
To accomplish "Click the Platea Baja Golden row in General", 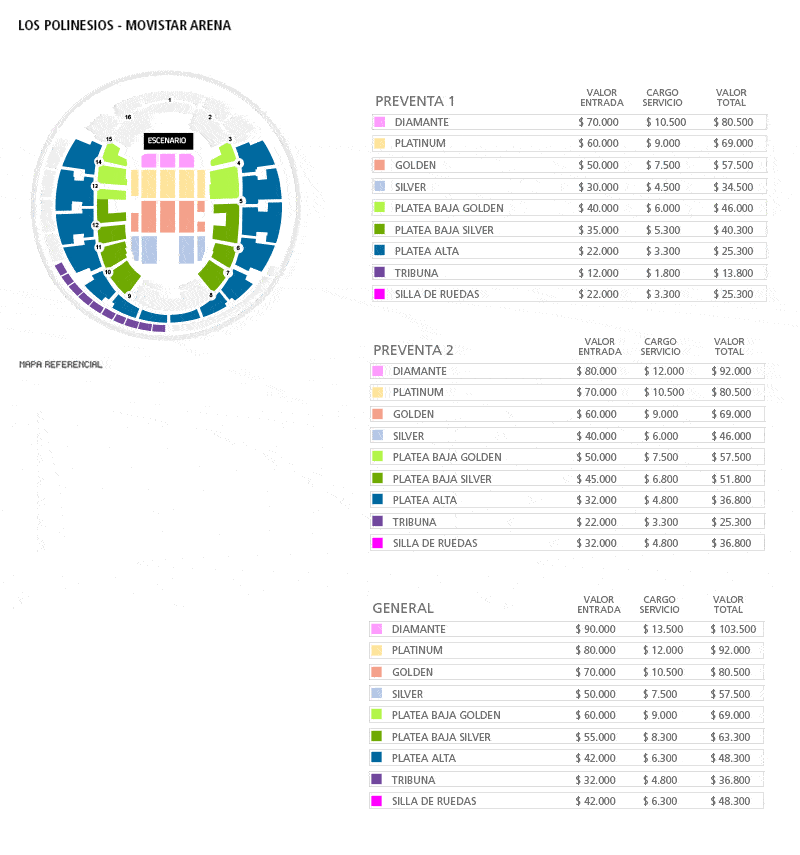I will (566, 715).
